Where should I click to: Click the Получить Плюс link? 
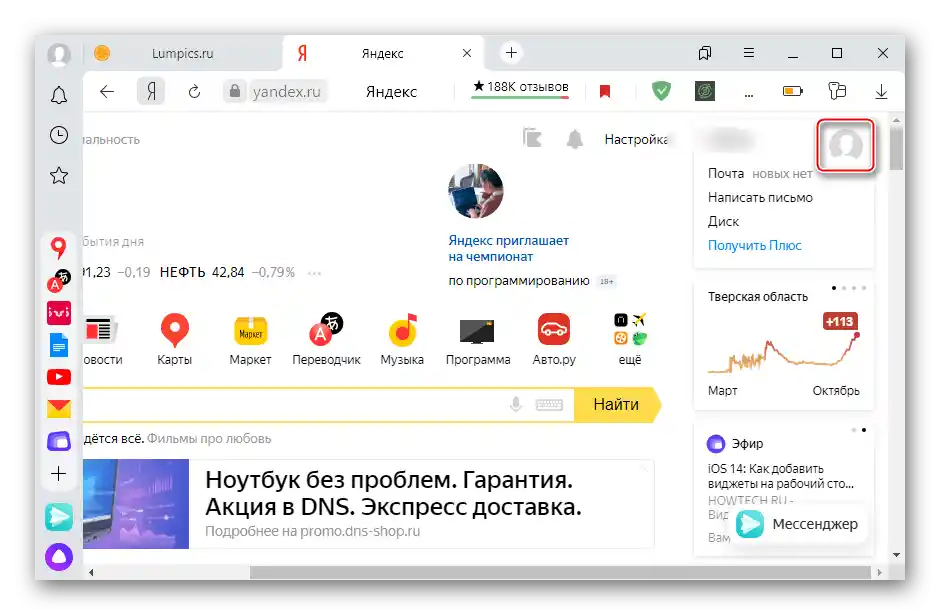click(x=753, y=245)
